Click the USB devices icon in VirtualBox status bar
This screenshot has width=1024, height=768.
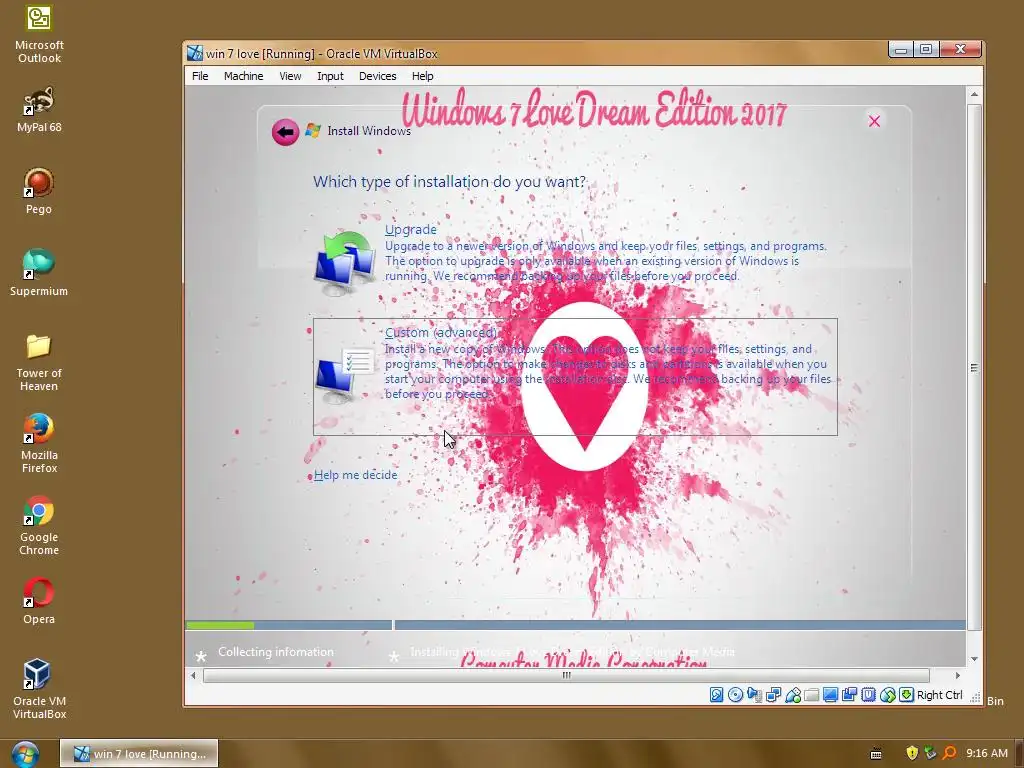pos(793,695)
